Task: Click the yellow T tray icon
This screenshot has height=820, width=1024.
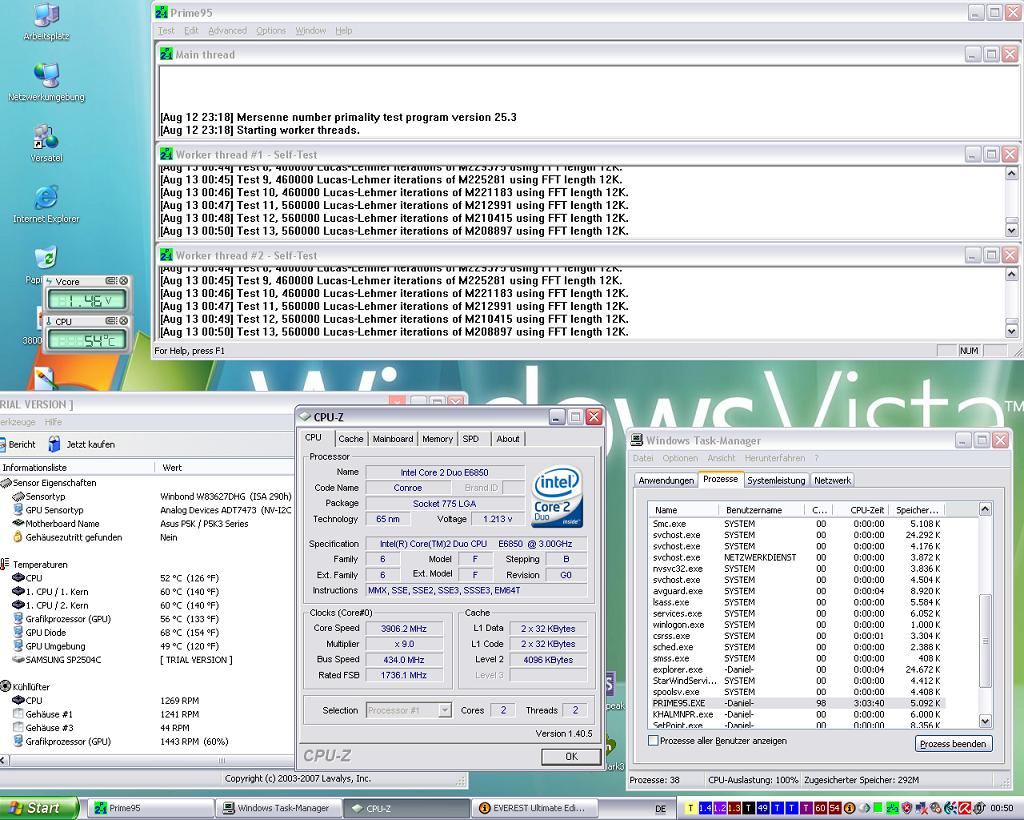Action: (x=690, y=808)
